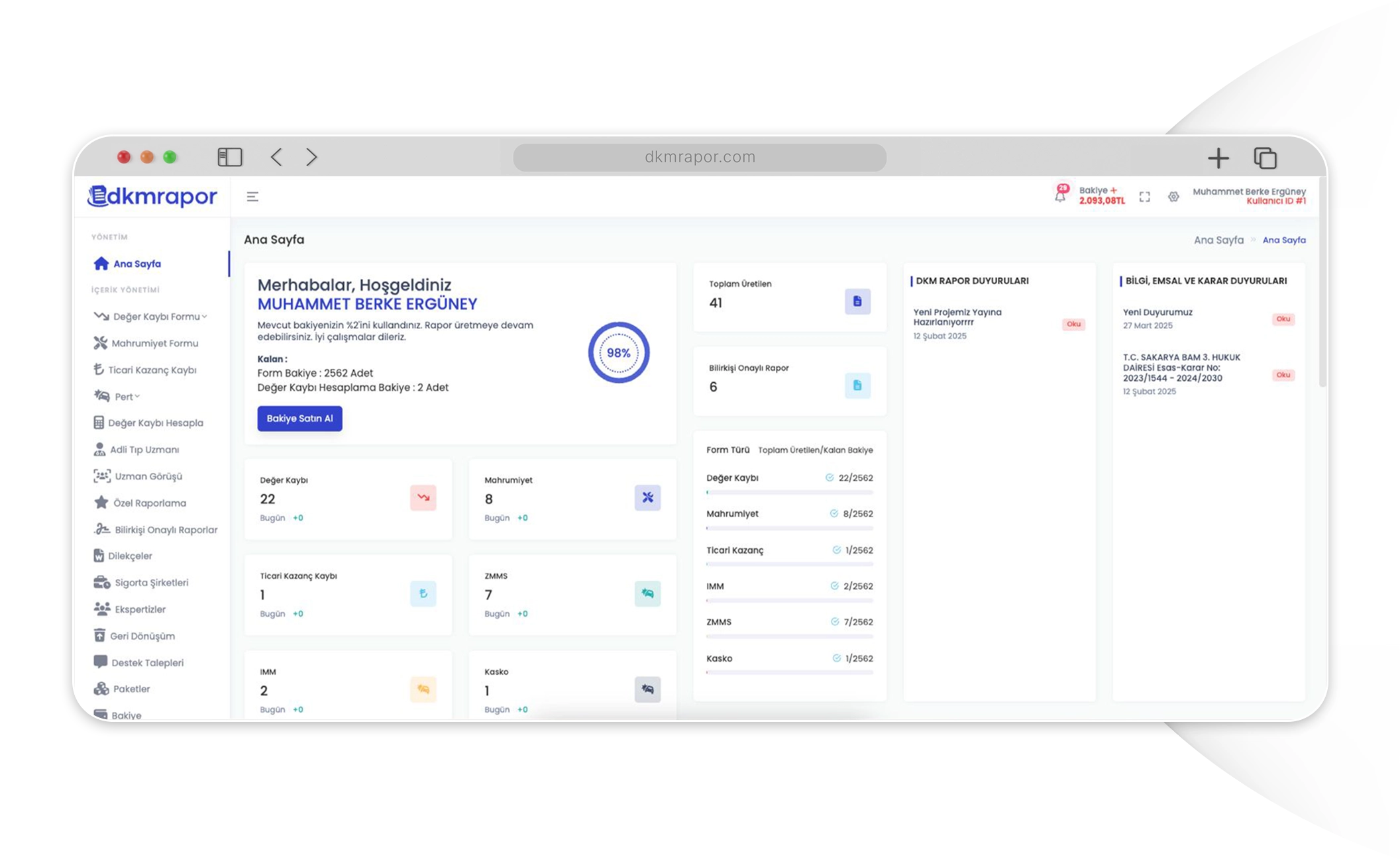Click the ZMMS car crash icon
The width and height of the screenshot is (1400, 859).
pyautogui.click(x=647, y=593)
